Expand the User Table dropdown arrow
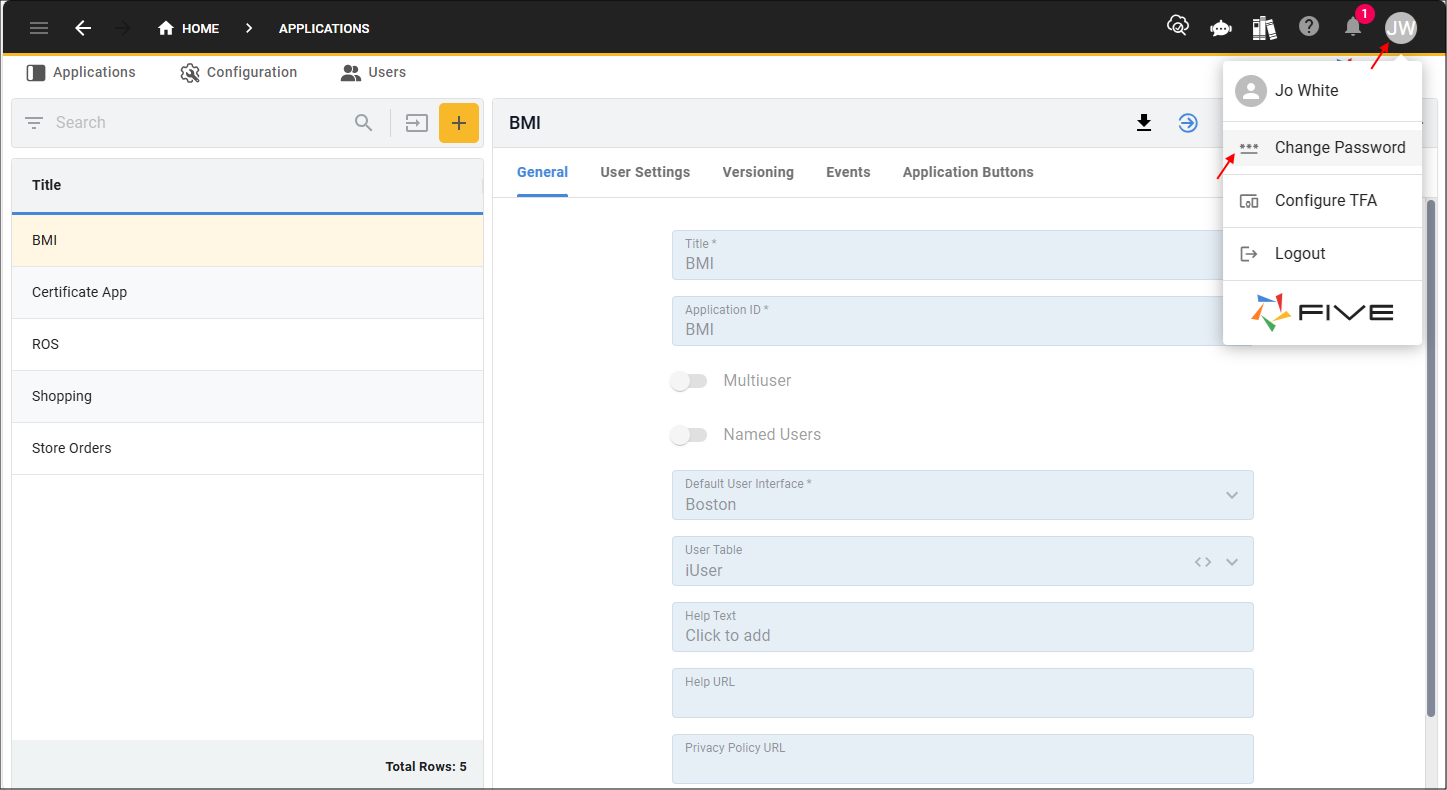This screenshot has width=1447, height=790. (1232, 562)
